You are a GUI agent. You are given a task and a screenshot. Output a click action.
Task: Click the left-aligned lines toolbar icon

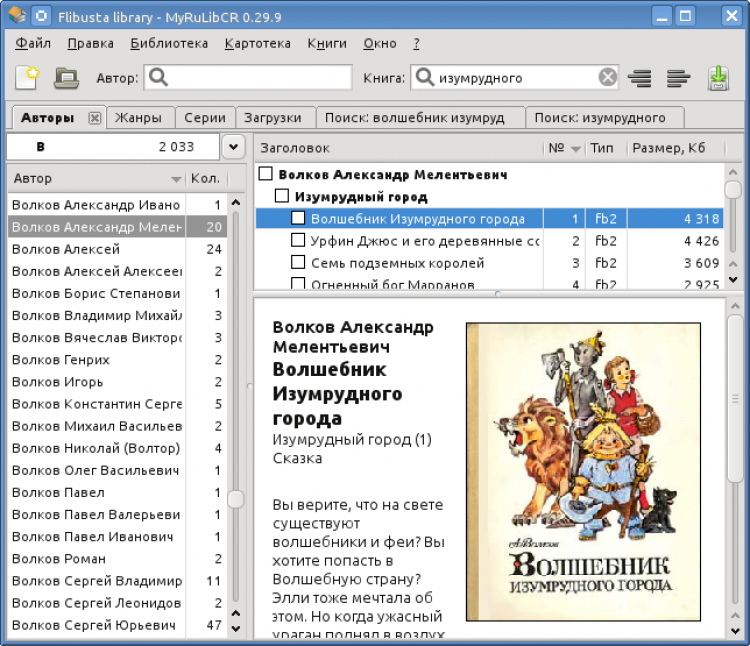[x=679, y=78]
